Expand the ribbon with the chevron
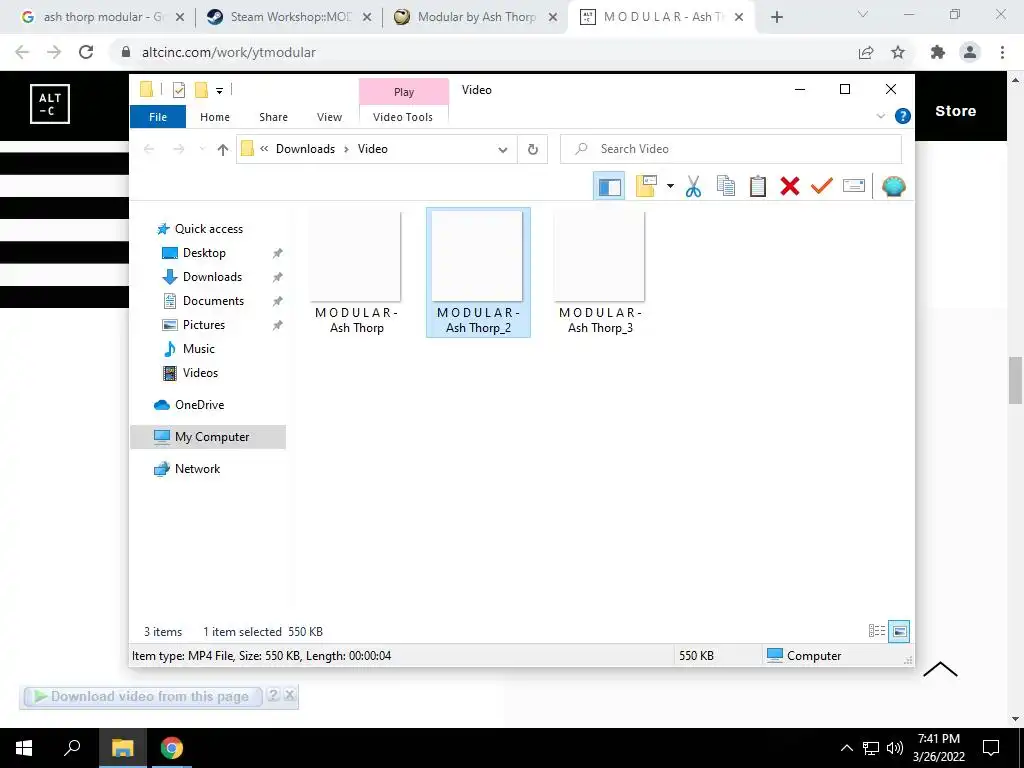The height and width of the screenshot is (768, 1024). pyautogui.click(x=880, y=116)
